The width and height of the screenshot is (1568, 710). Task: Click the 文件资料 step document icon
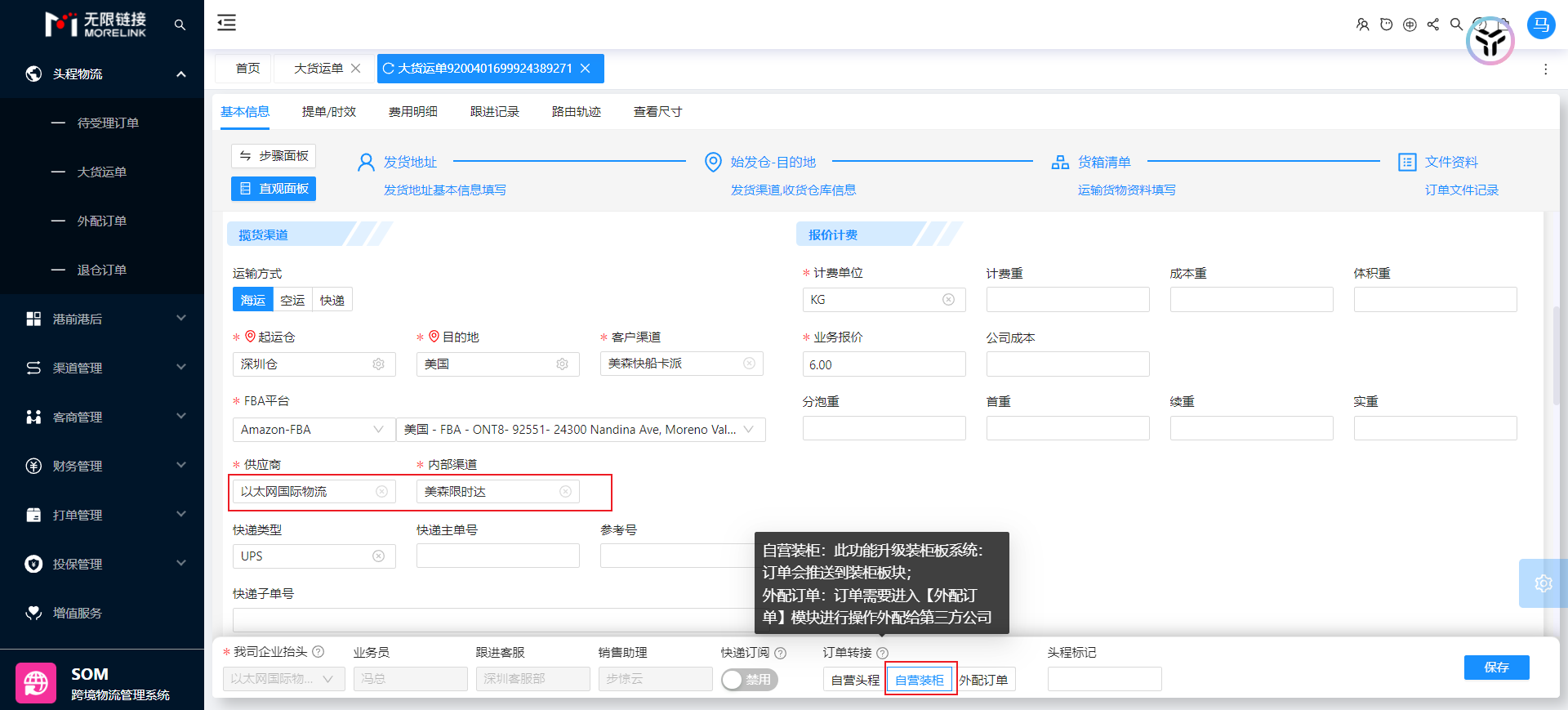click(1407, 163)
